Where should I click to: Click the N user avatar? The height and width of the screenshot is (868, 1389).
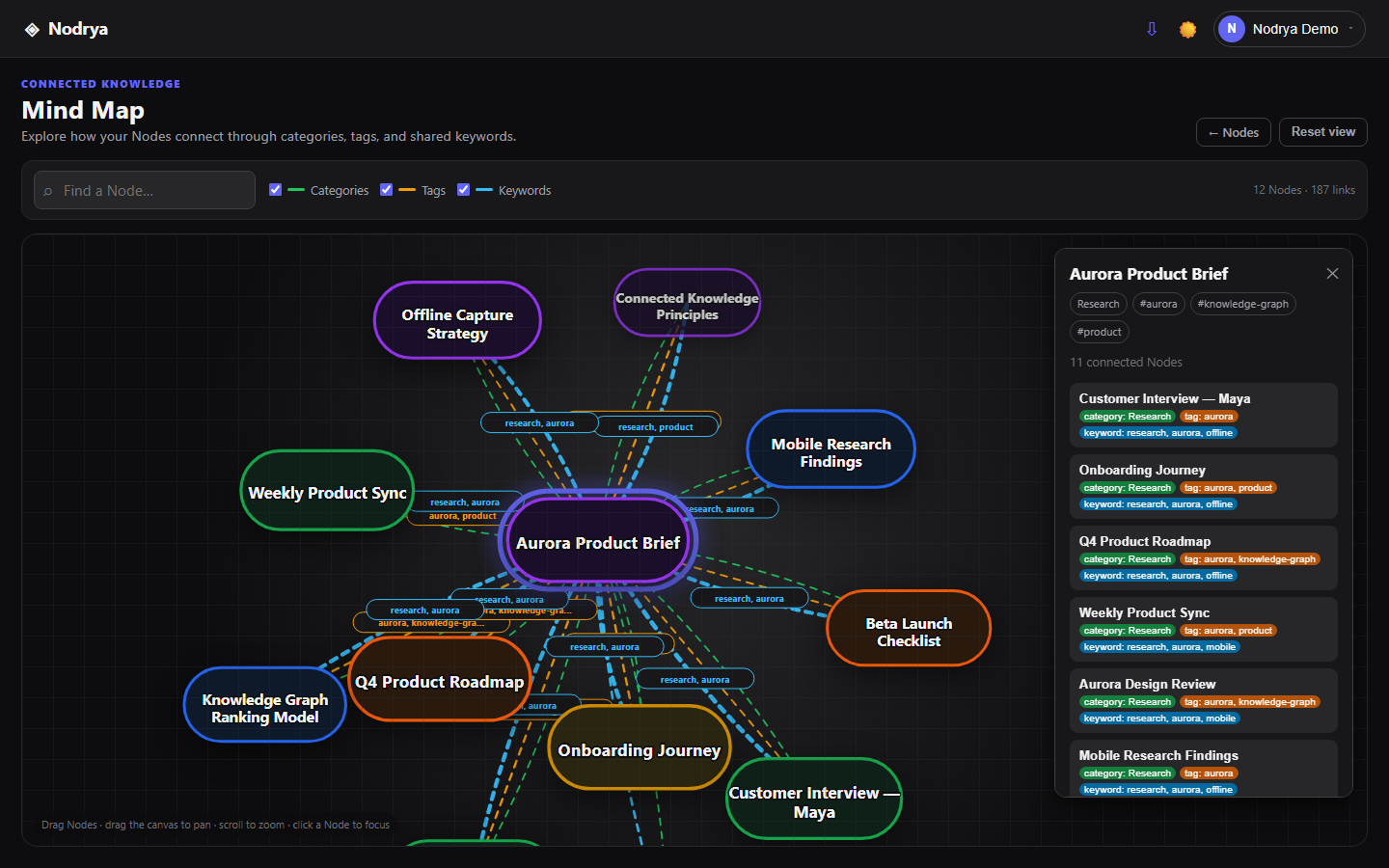1232,29
